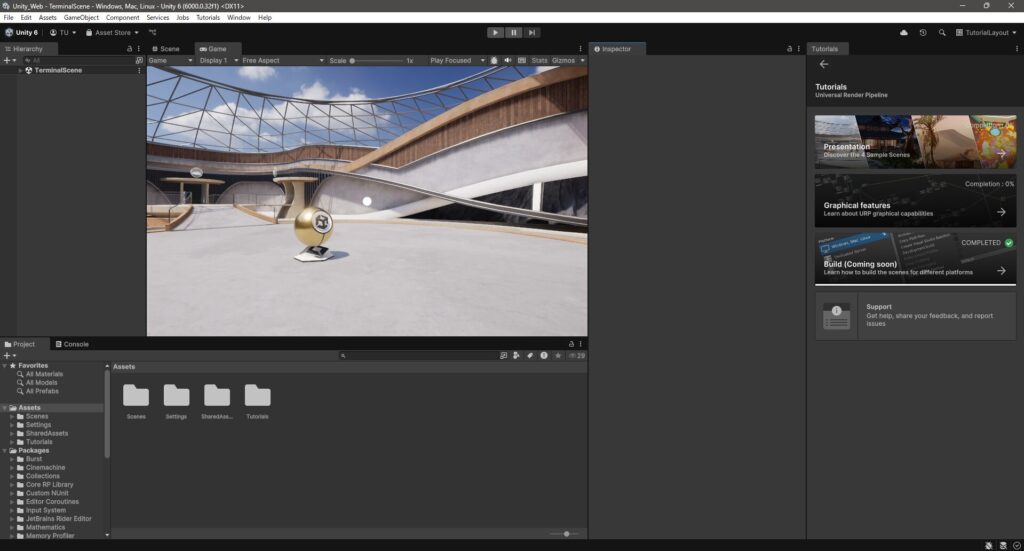Open the Undo History icon
This screenshot has width=1024, height=551.
(923, 32)
